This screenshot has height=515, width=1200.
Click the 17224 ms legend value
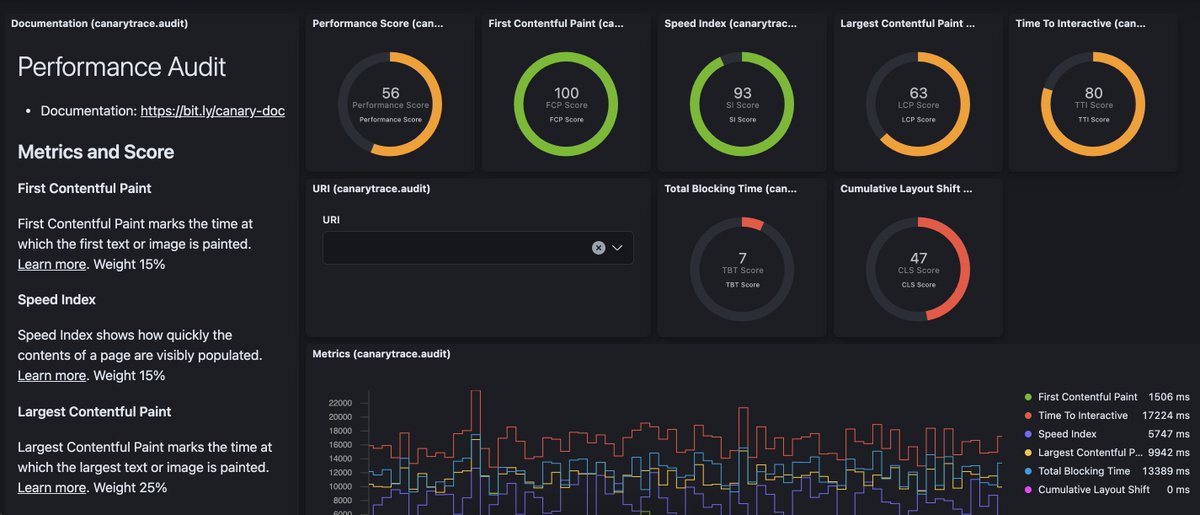[x=1167, y=415]
